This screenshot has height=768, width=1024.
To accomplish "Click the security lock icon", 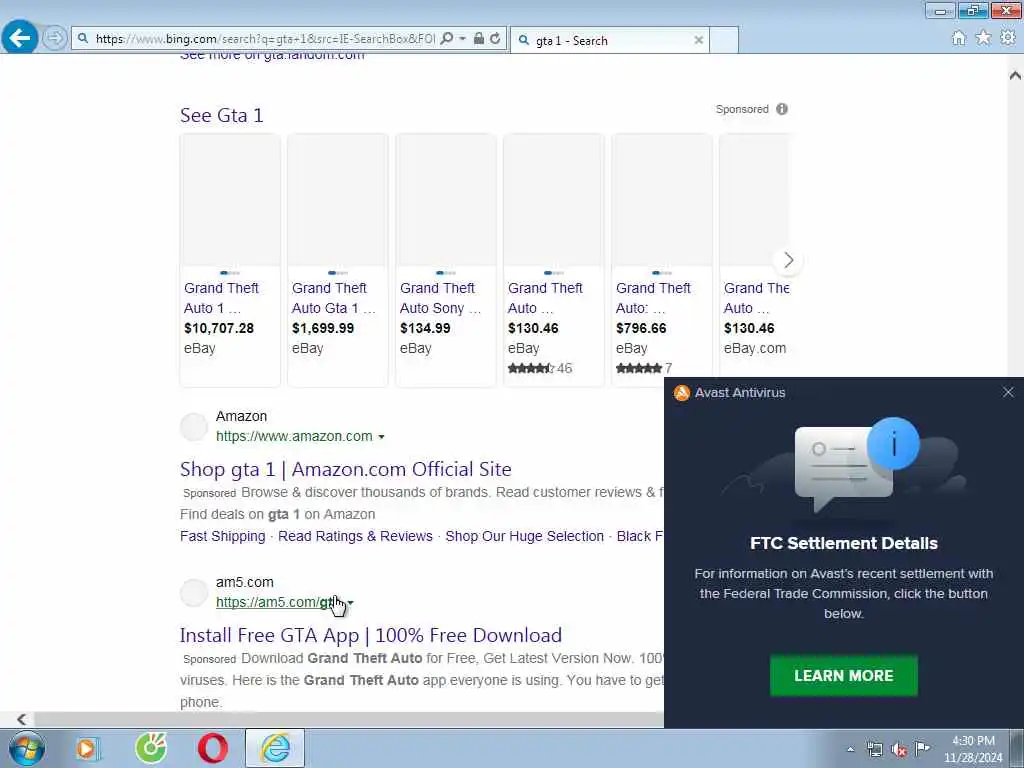I will tap(479, 39).
